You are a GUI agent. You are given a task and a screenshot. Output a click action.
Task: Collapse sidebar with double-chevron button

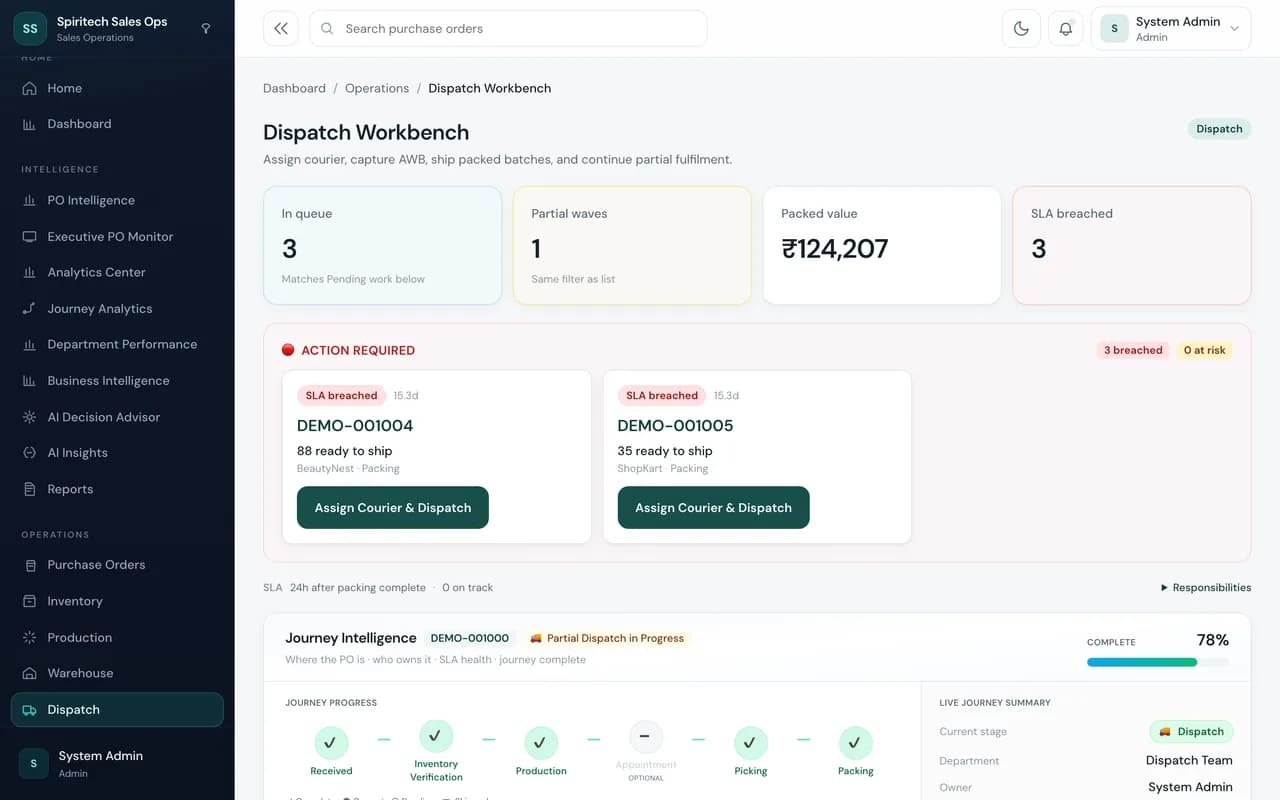click(281, 29)
